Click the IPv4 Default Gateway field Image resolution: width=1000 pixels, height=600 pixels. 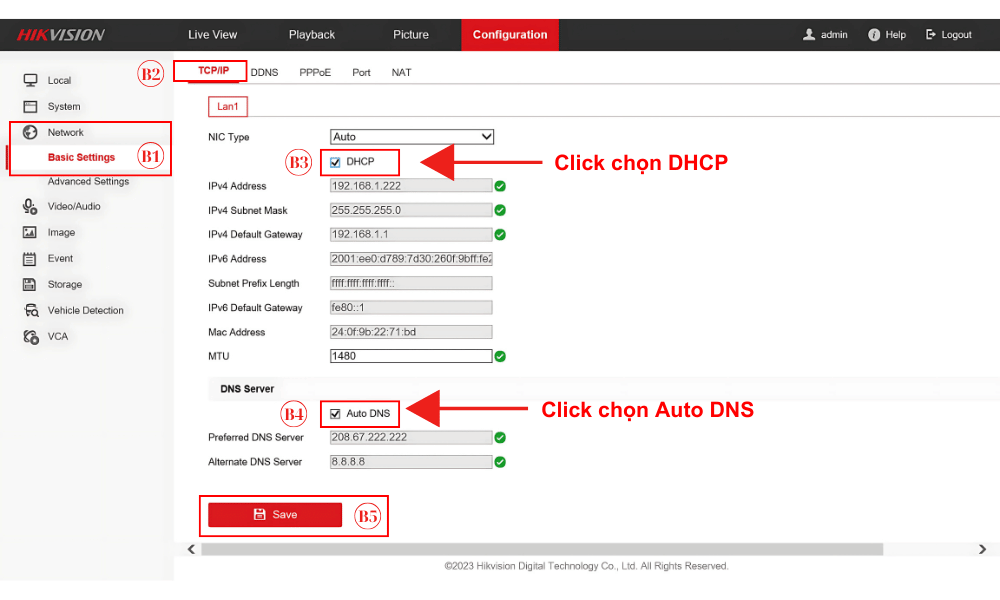pos(411,235)
